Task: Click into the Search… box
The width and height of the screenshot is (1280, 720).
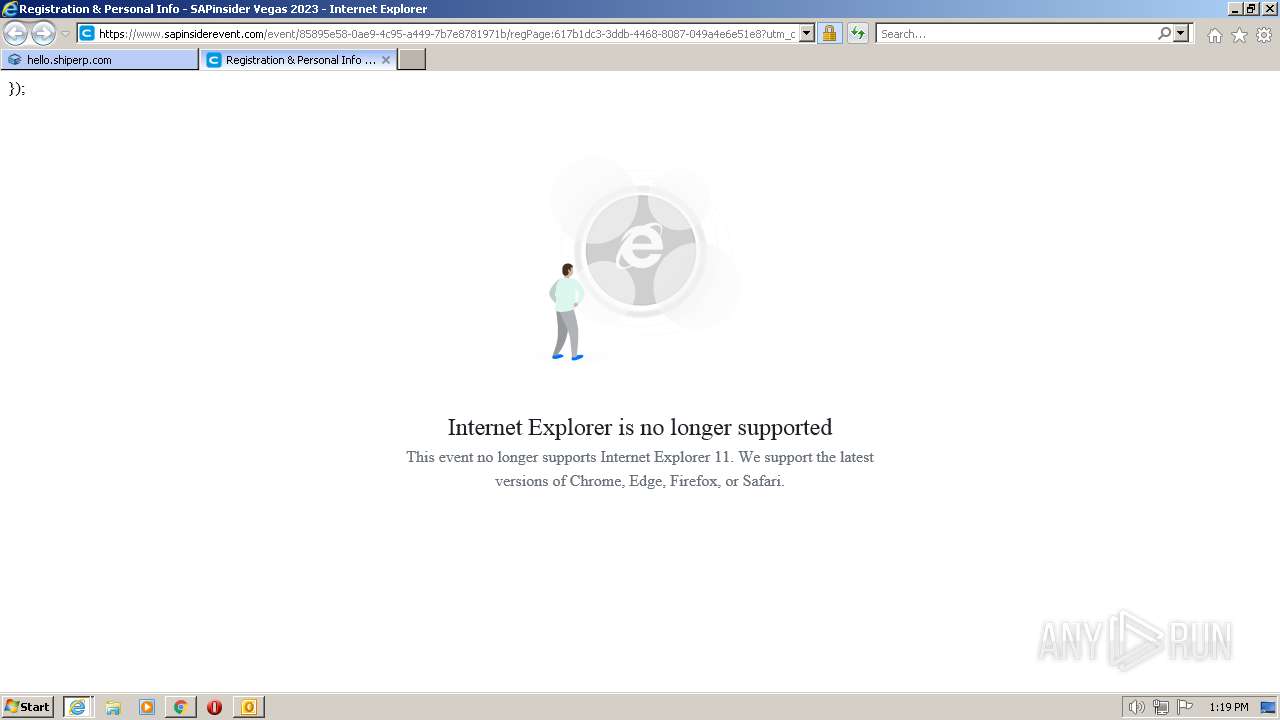Action: coord(1016,34)
